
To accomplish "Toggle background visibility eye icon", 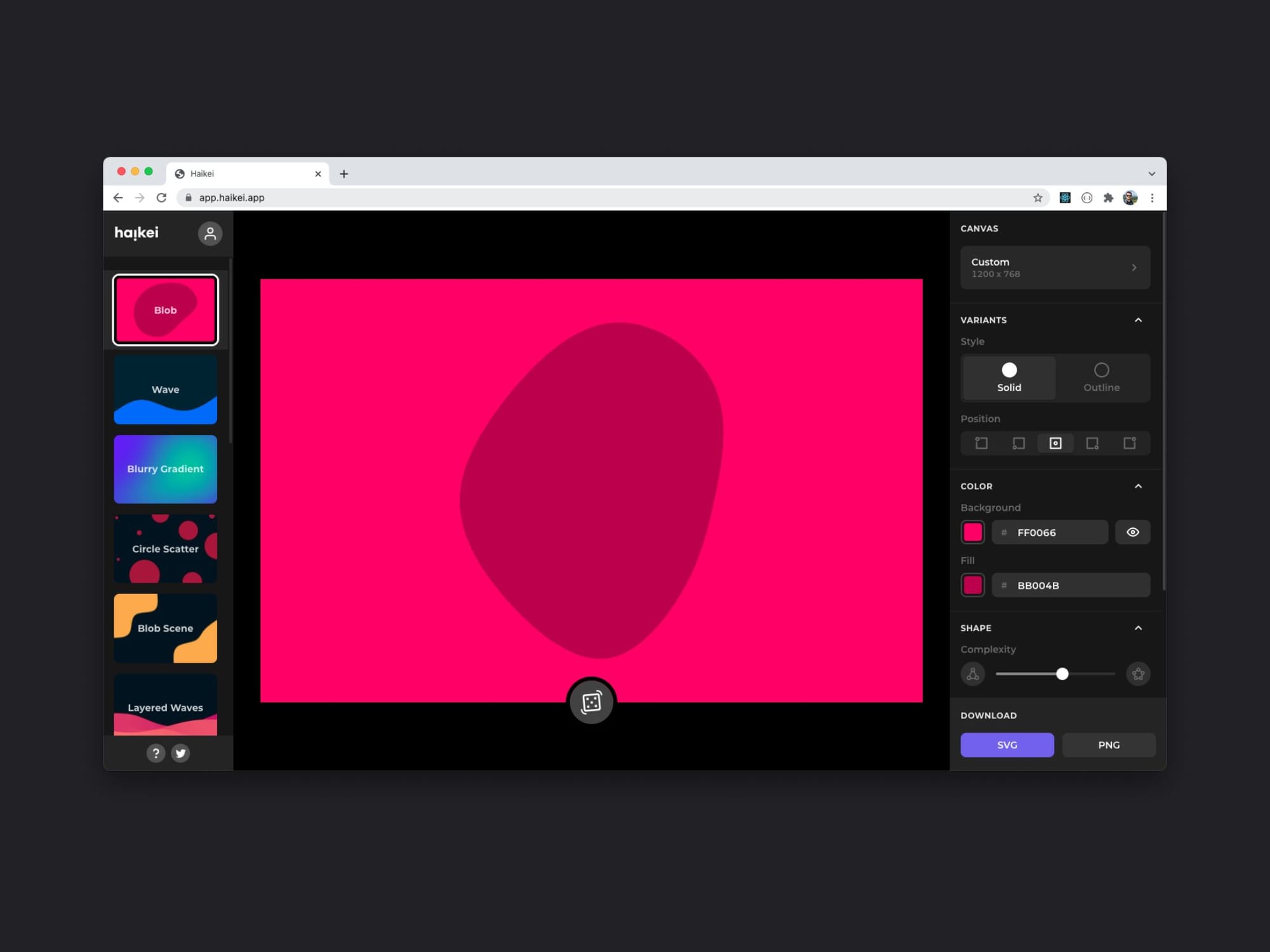I will tap(1132, 532).
